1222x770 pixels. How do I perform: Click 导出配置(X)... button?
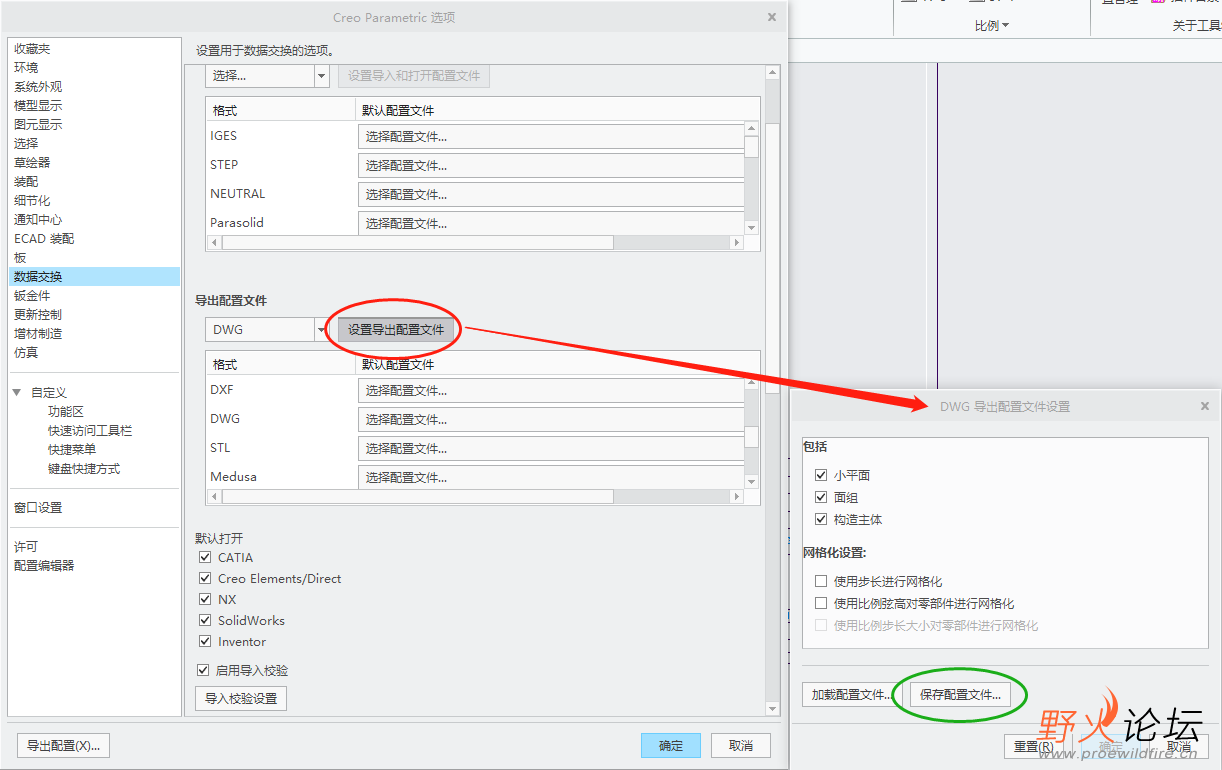pos(64,746)
